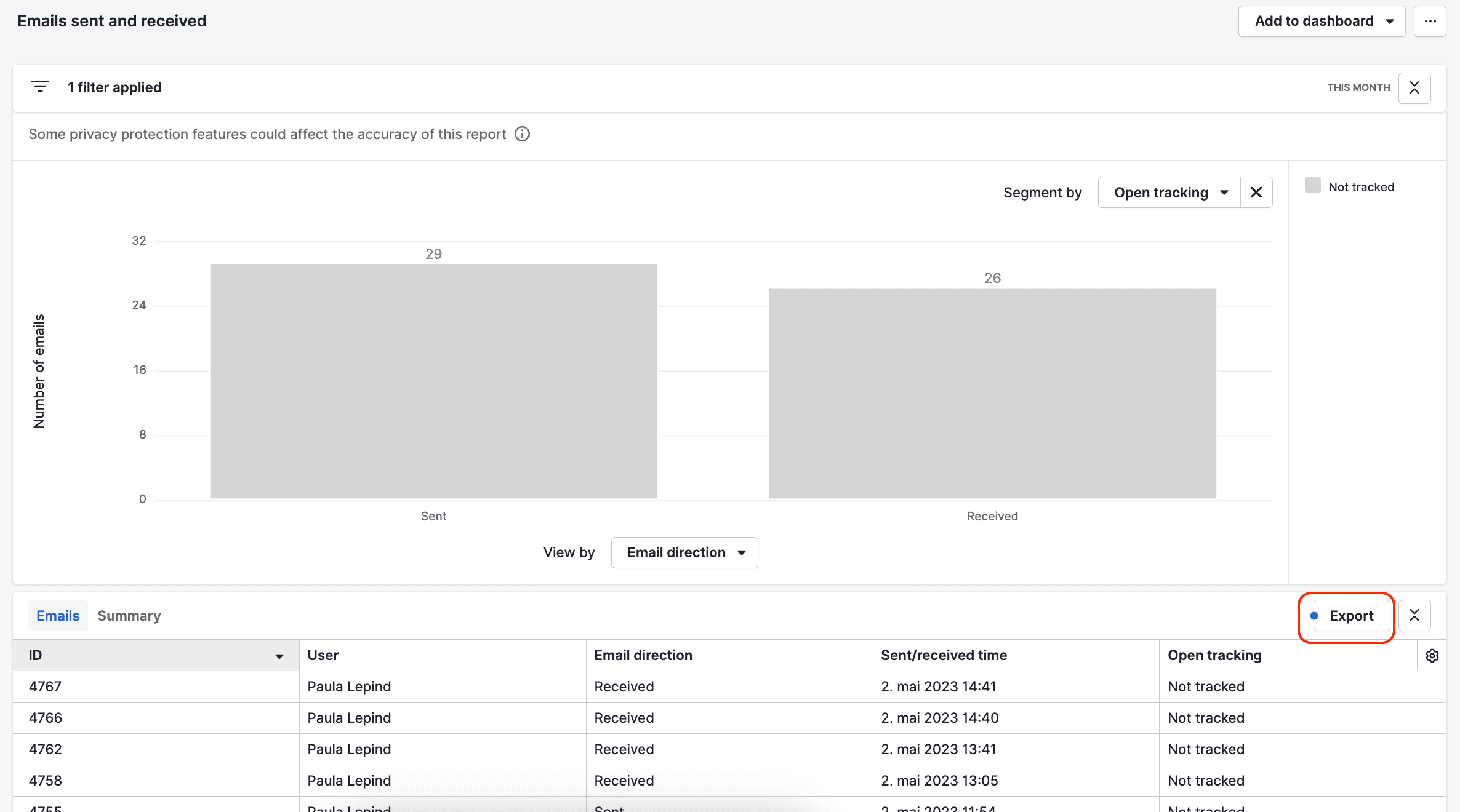Remove the applied filter with X button

point(1415,87)
